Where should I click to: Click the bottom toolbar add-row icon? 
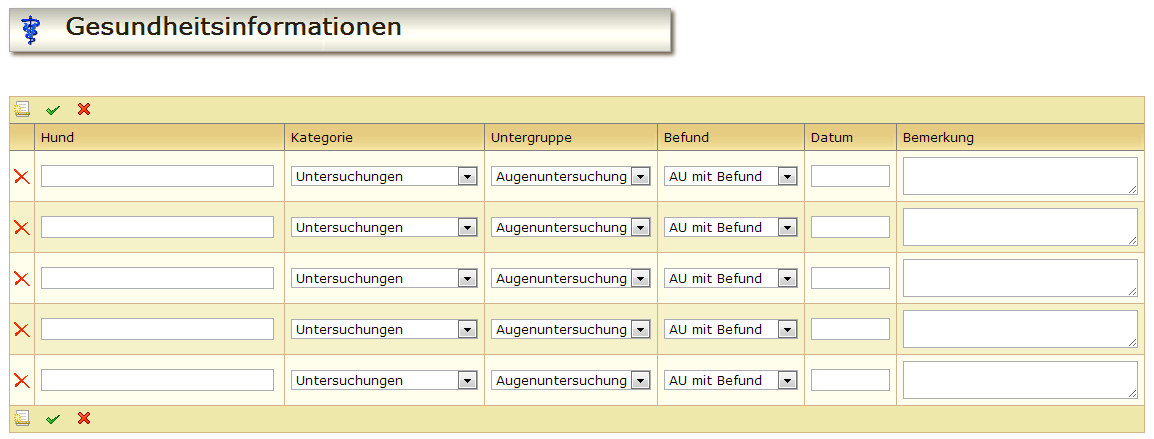(x=22, y=418)
